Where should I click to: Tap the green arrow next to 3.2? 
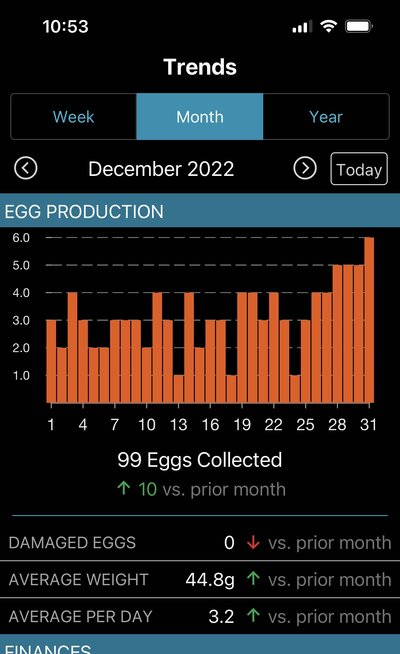tap(253, 615)
